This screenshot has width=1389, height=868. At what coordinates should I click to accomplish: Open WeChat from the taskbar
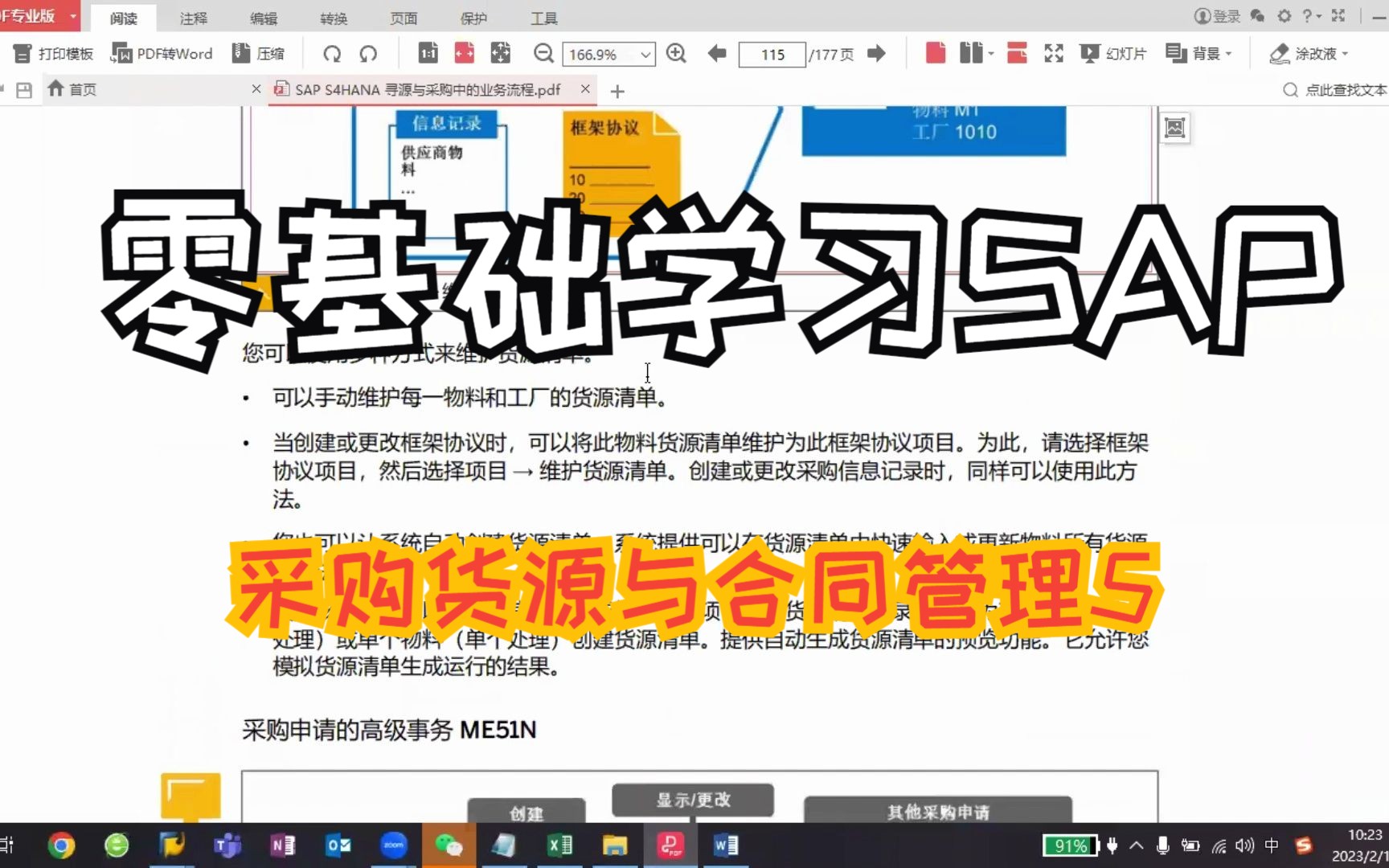click(x=449, y=845)
